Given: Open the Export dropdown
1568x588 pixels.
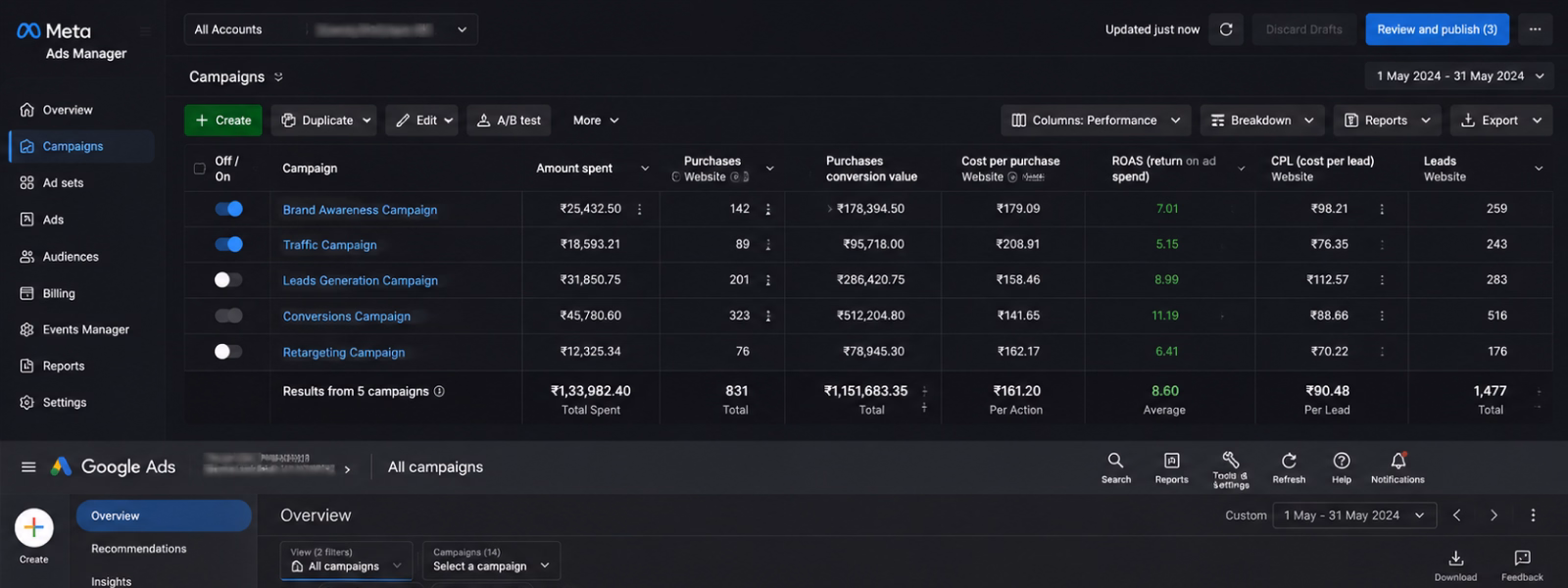Looking at the screenshot, I should click(x=1501, y=121).
